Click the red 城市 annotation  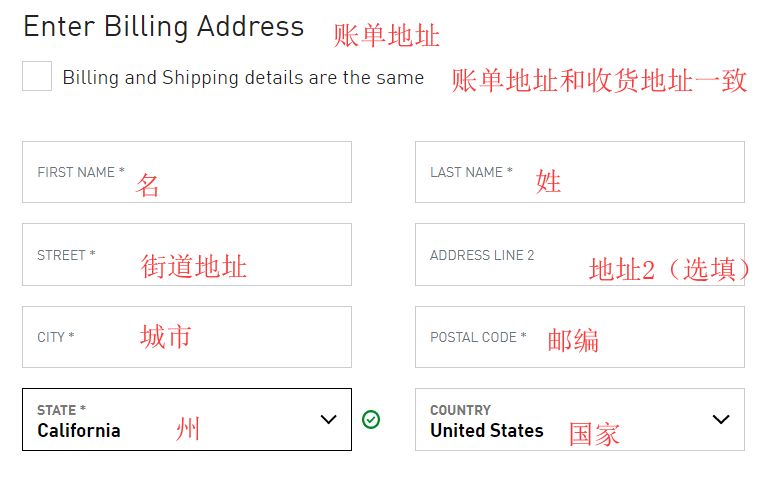[x=165, y=336]
